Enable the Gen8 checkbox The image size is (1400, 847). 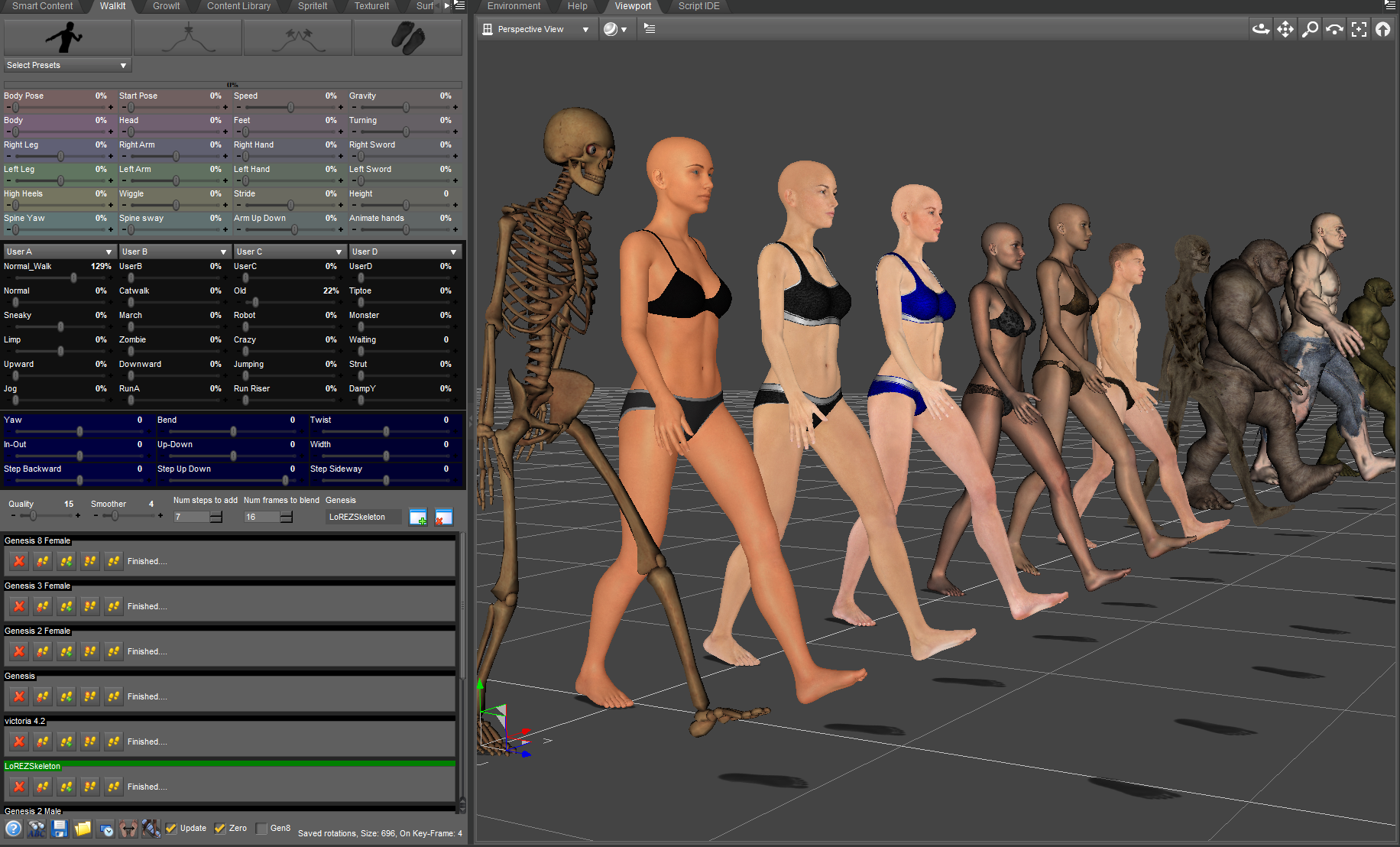(261, 829)
